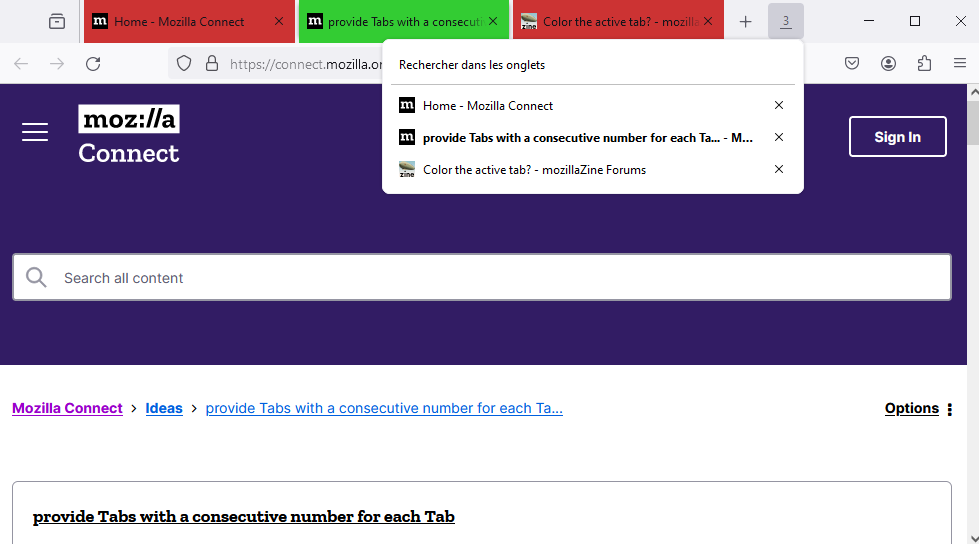Click the Sign In button

coord(897,137)
